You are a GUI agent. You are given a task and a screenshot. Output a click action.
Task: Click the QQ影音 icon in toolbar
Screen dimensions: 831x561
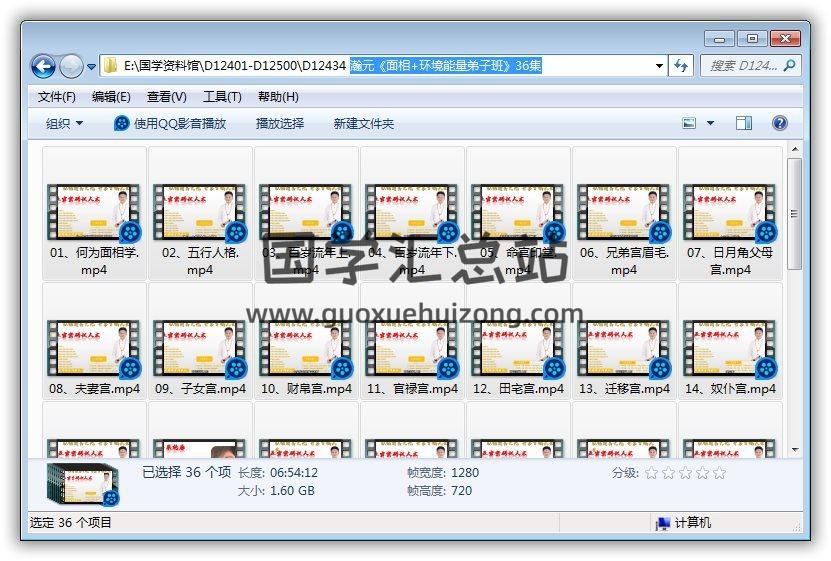121,123
